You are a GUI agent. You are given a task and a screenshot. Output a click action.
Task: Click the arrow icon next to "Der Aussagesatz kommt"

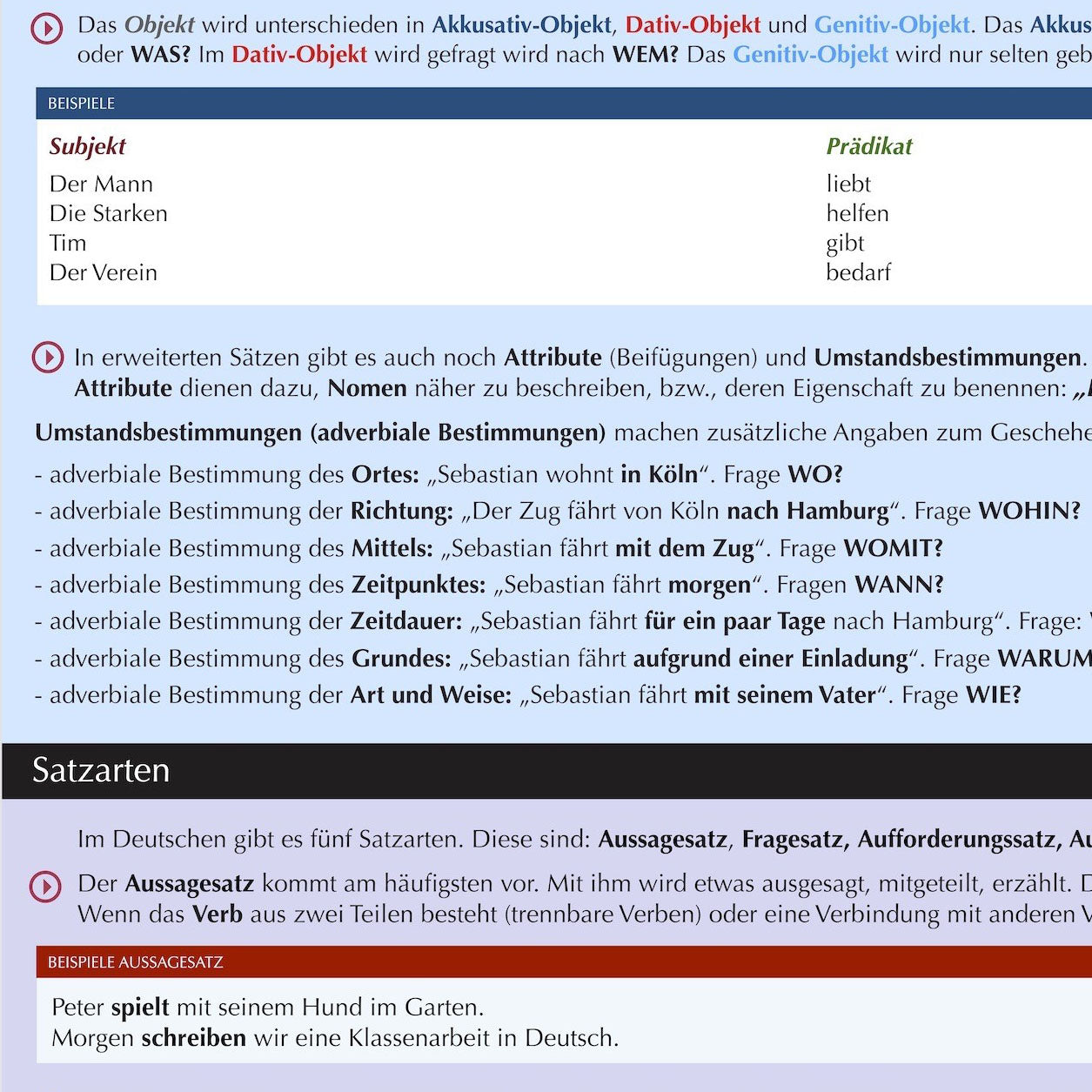[45, 887]
